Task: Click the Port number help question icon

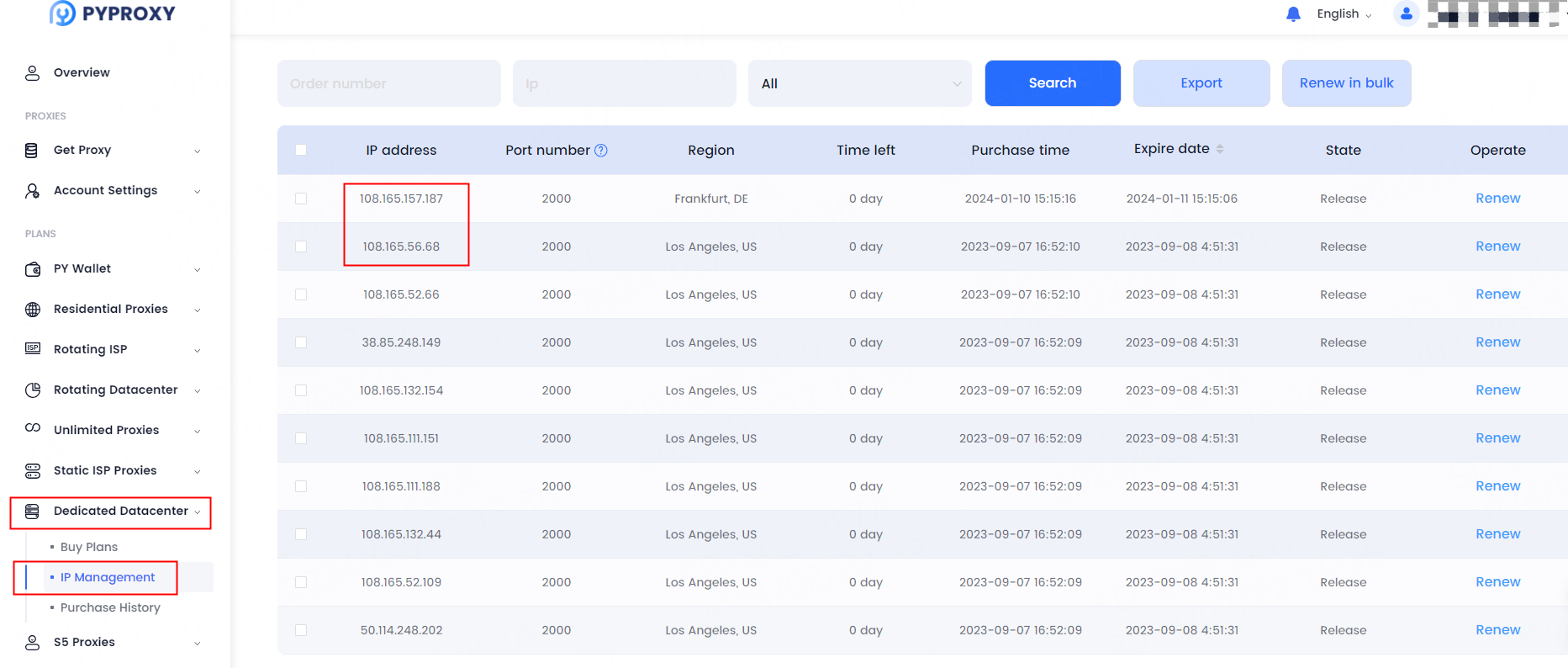Action: [x=601, y=151]
